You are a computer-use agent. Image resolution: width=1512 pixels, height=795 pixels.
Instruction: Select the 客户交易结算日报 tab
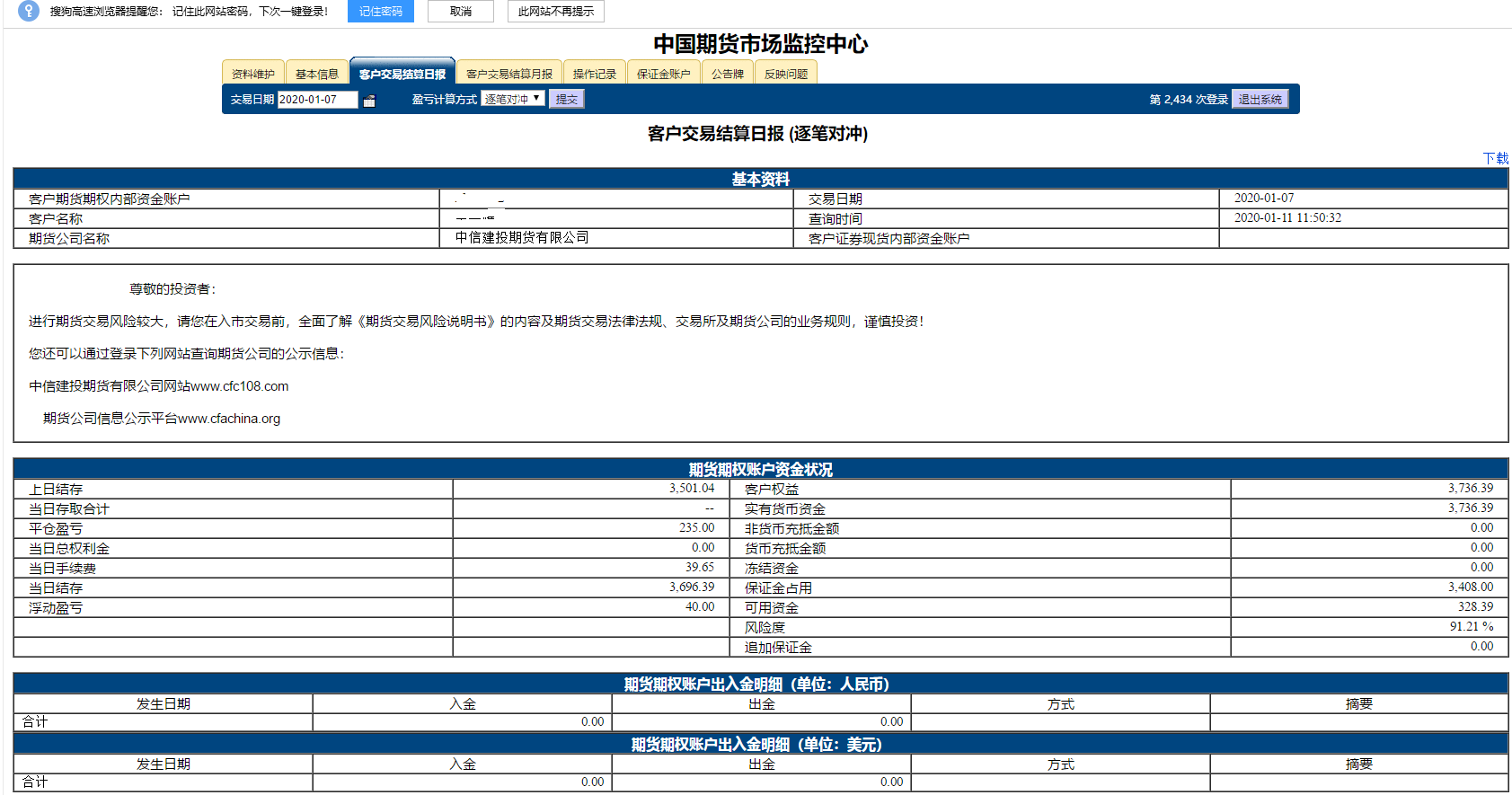point(402,74)
